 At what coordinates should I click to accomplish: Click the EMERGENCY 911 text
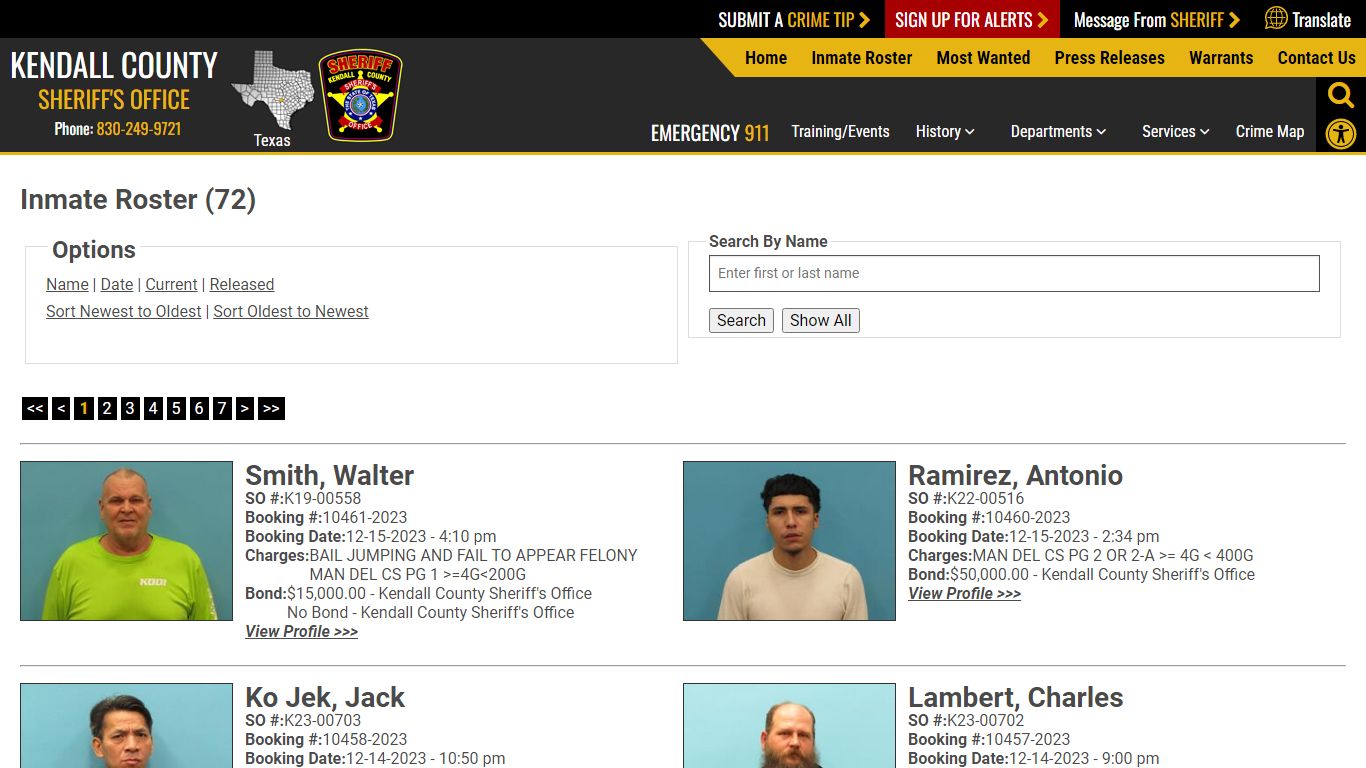point(710,133)
